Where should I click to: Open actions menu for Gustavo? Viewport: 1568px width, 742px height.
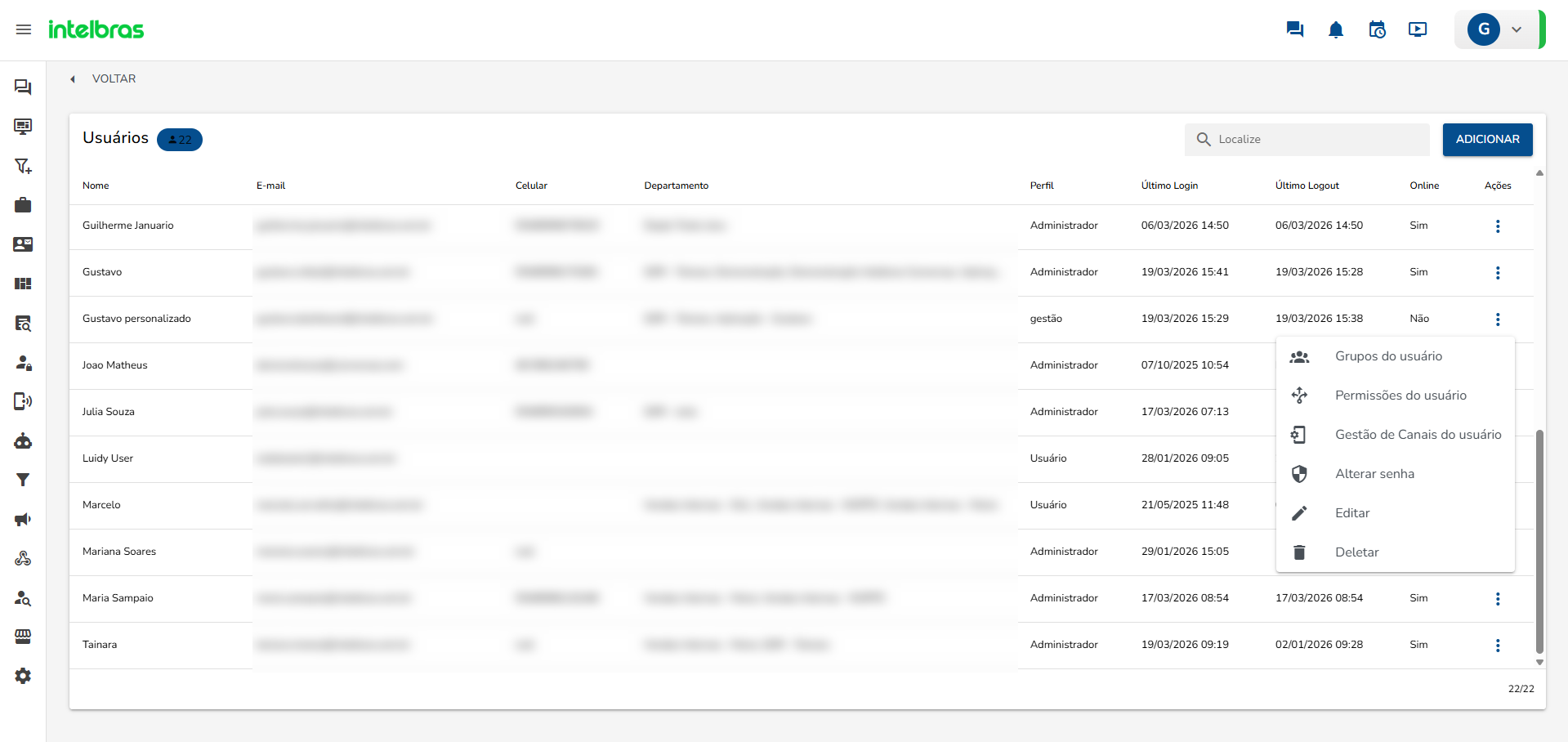pyautogui.click(x=1497, y=273)
